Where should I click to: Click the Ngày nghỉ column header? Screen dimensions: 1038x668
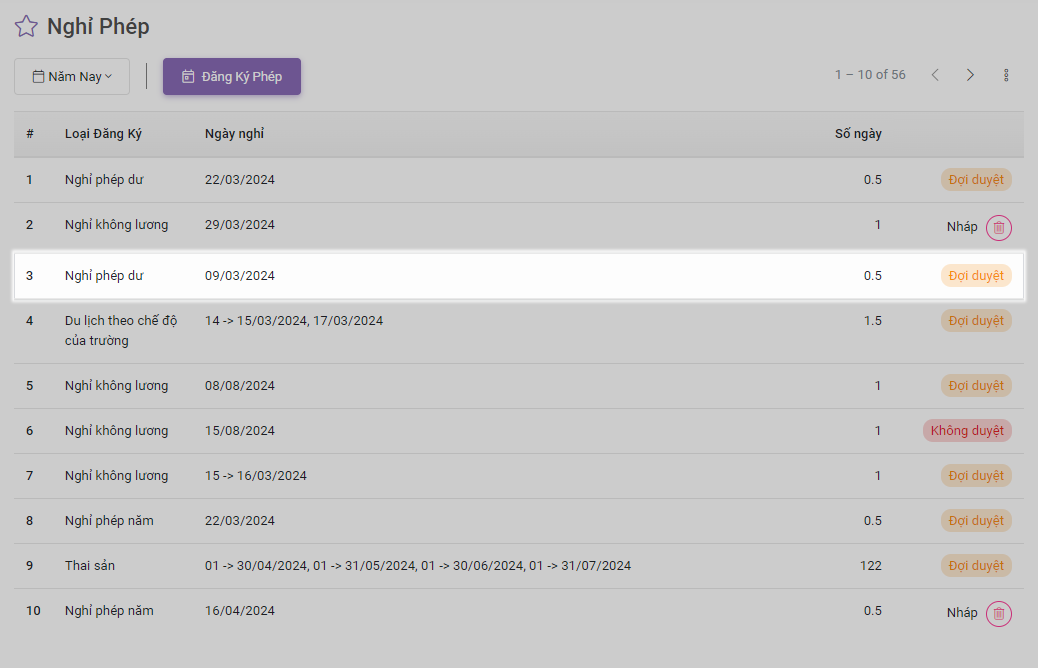click(x=234, y=134)
